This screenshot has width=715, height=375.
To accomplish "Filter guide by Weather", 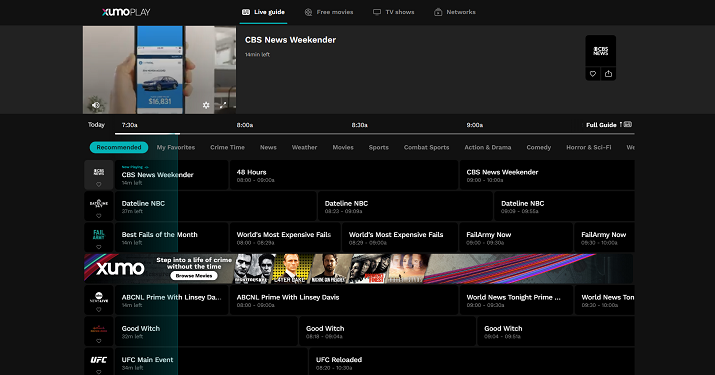I will point(304,147).
